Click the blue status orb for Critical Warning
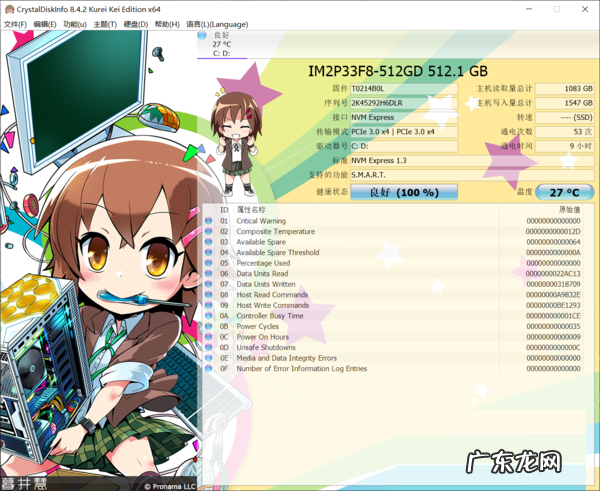600x491 pixels. pyautogui.click(x=209, y=221)
